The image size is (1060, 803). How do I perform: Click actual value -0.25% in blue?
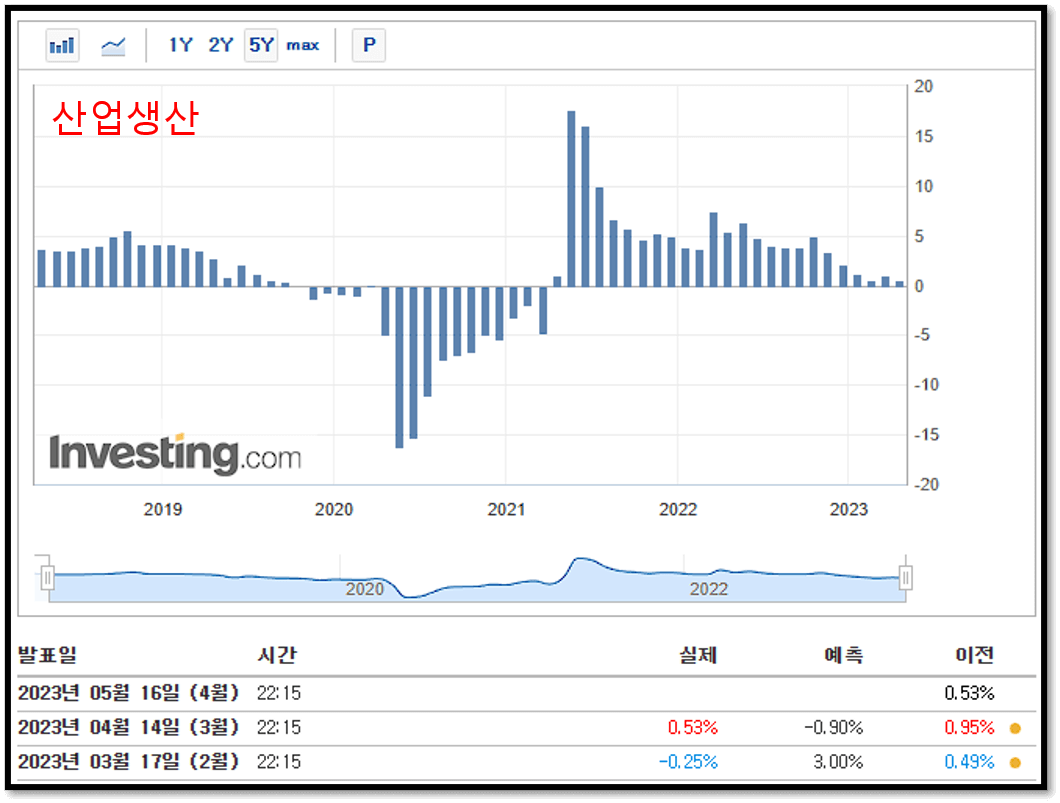688,762
